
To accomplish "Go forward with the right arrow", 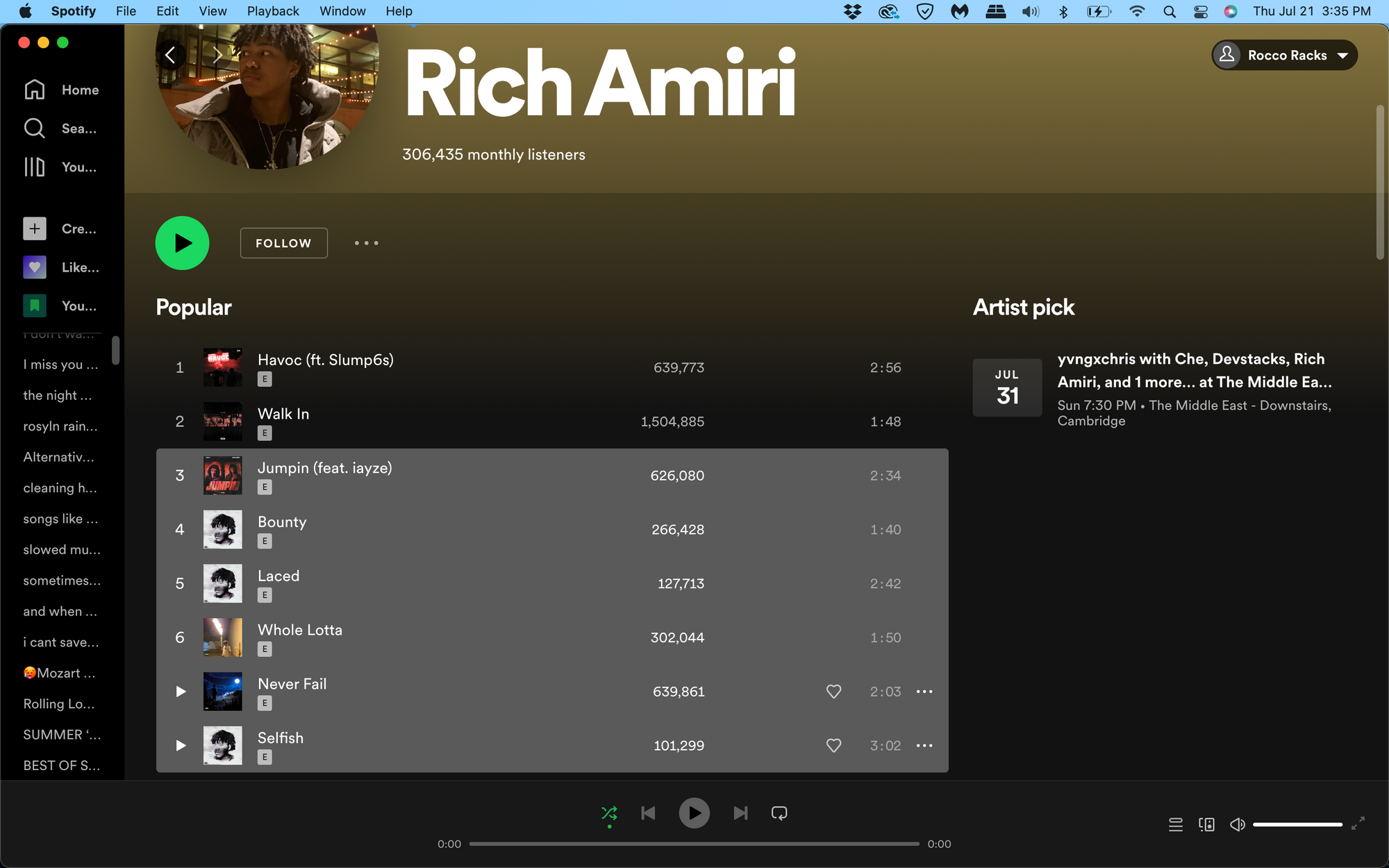I will pos(217,55).
